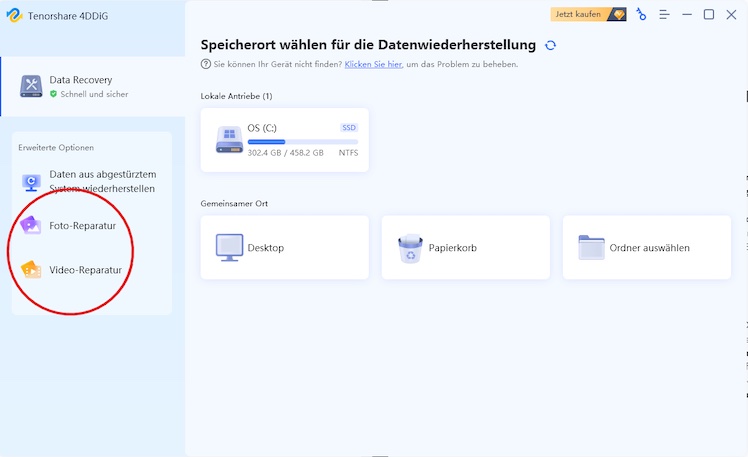Click the Papierkorb recycle bin icon

point(410,248)
